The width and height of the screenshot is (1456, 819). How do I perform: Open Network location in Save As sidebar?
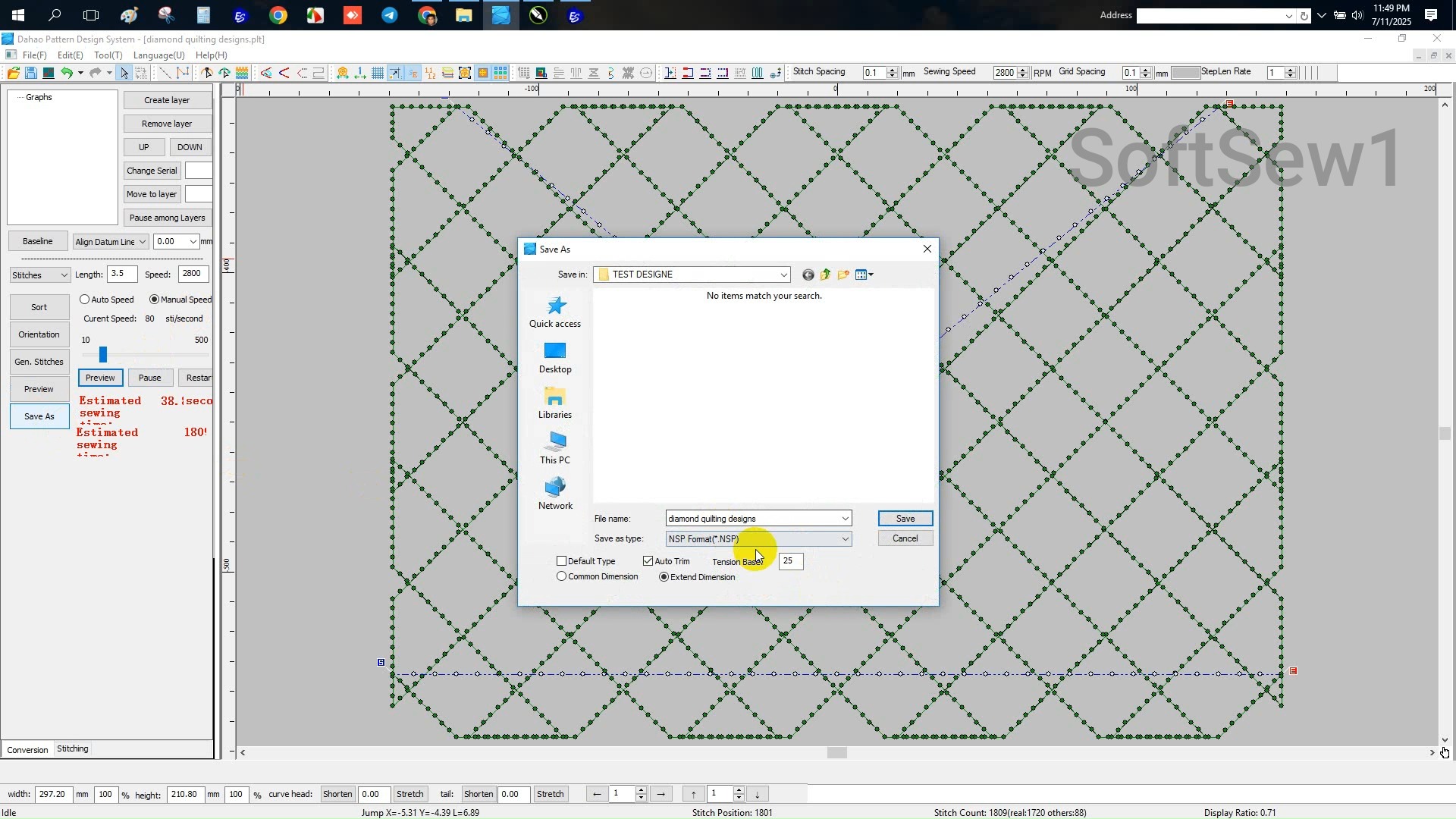[x=555, y=494]
